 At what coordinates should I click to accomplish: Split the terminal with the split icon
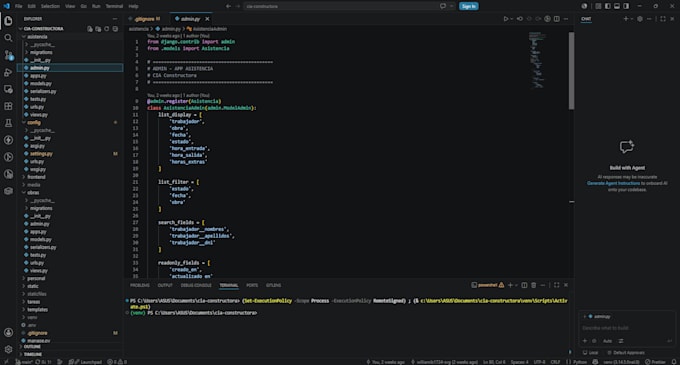(524, 285)
